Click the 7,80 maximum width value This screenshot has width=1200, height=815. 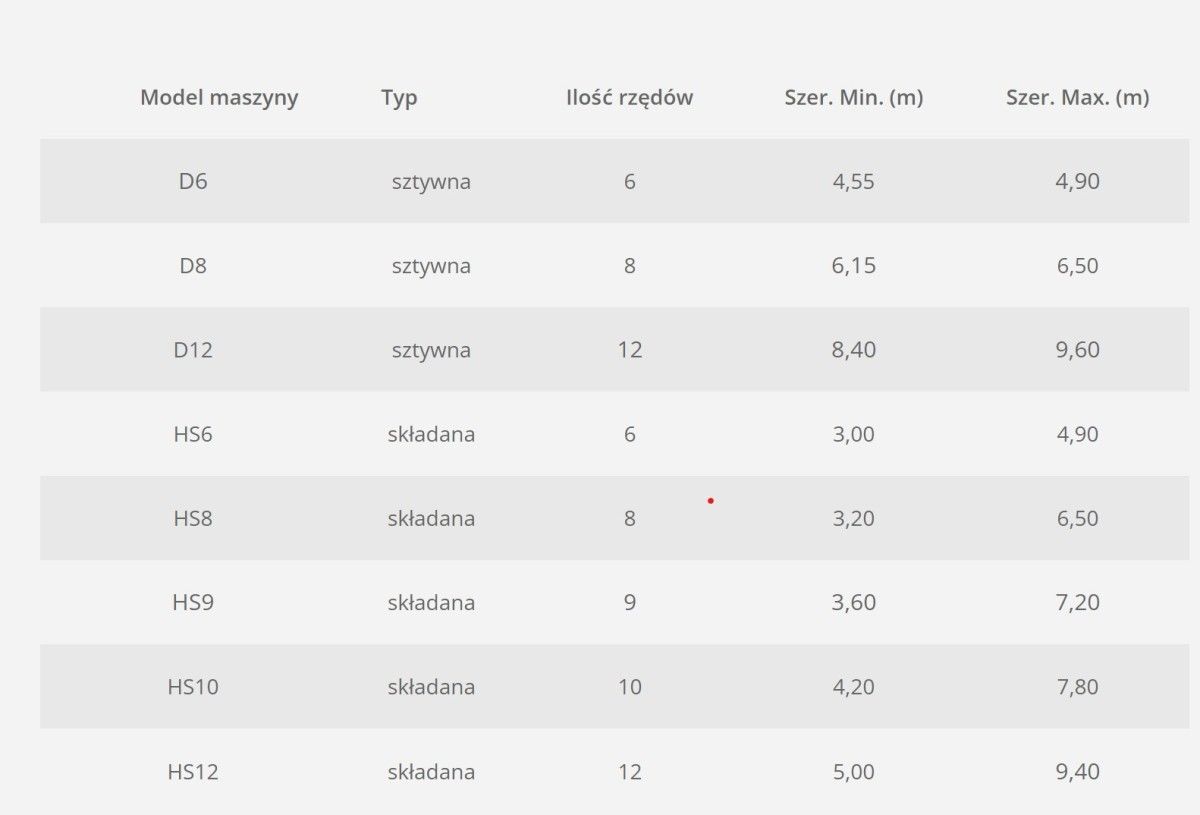pos(1077,687)
